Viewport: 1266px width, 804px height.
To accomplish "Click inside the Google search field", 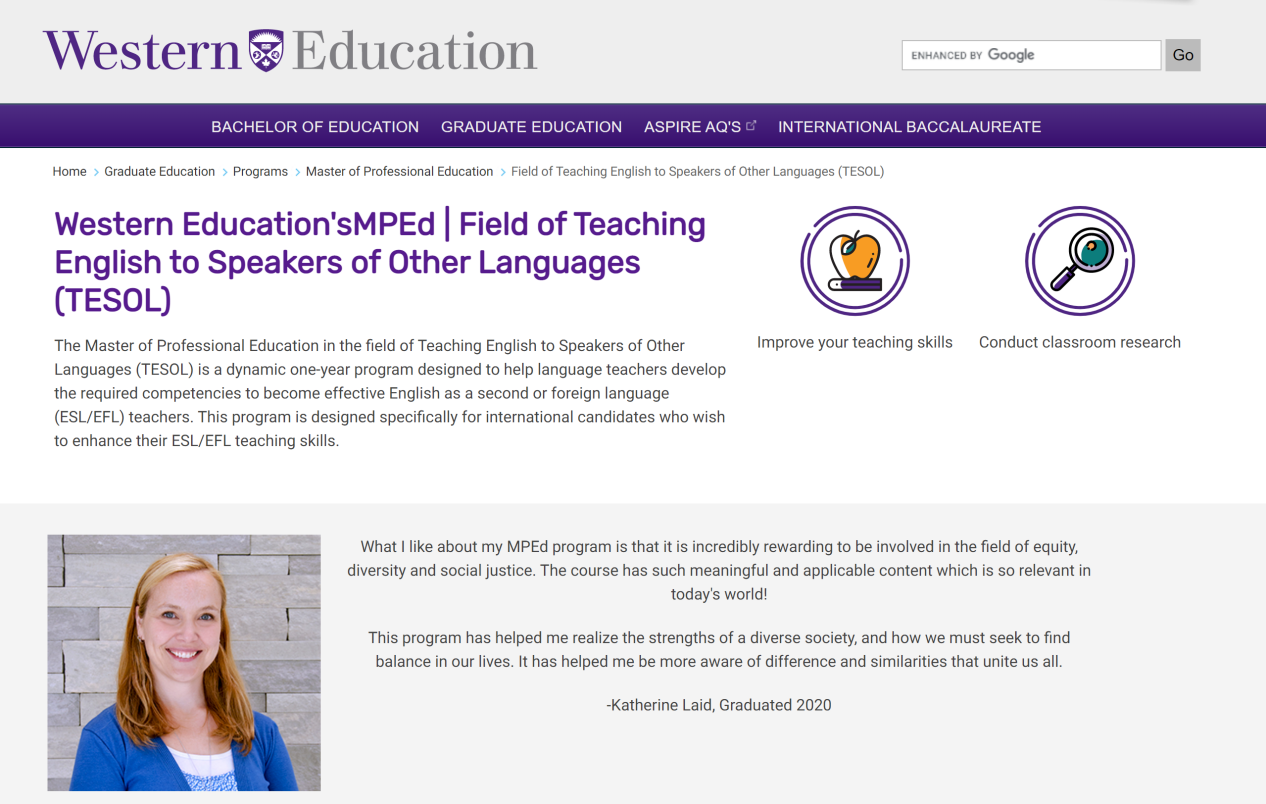I will coord(1030,55).
